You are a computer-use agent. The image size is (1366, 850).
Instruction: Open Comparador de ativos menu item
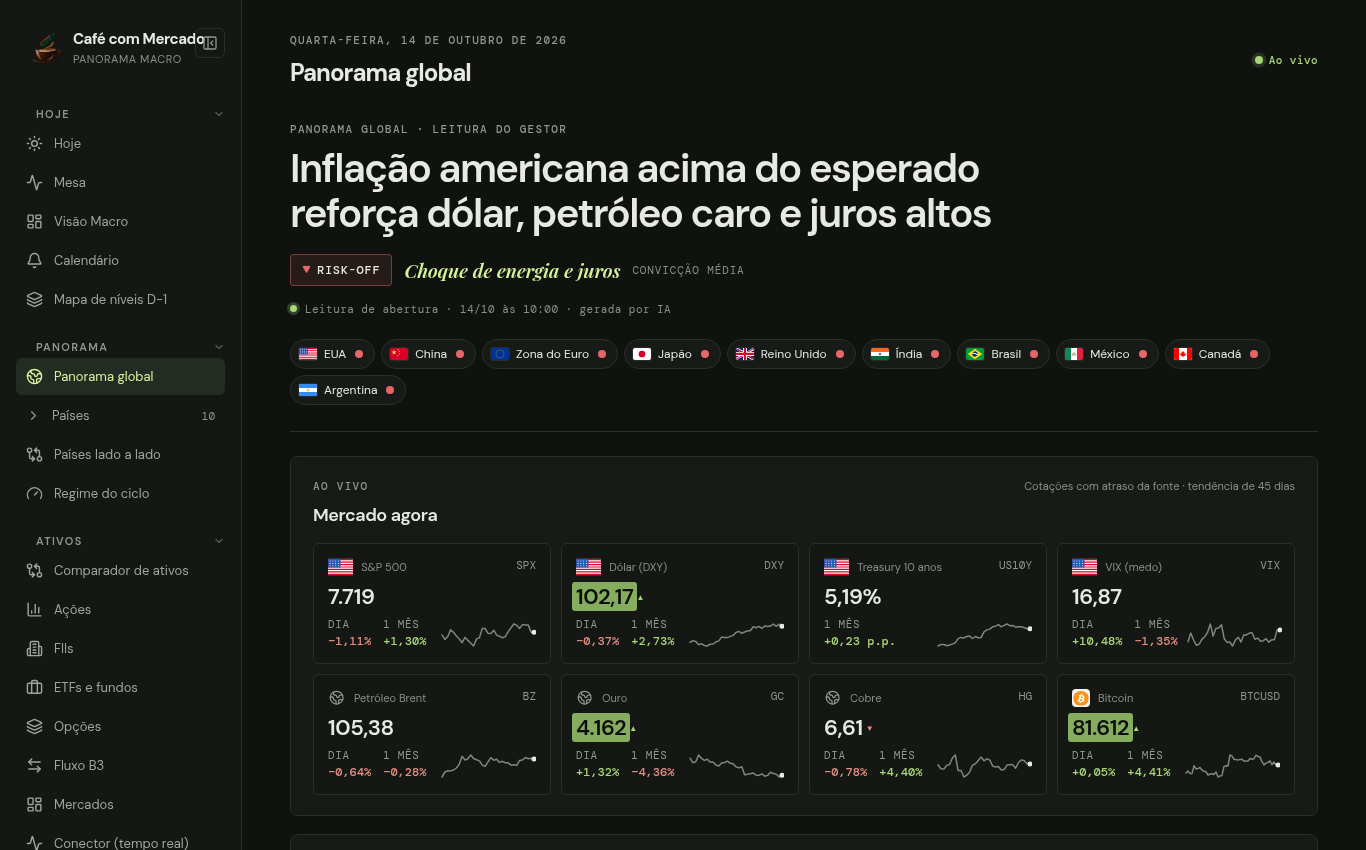[120, 571]
